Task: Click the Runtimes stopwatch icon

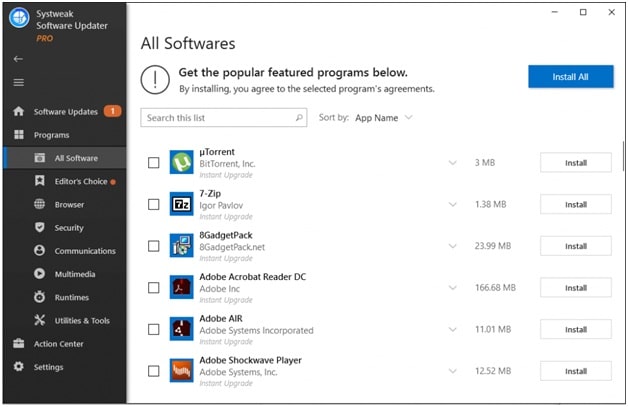Action: coord(40,297)
